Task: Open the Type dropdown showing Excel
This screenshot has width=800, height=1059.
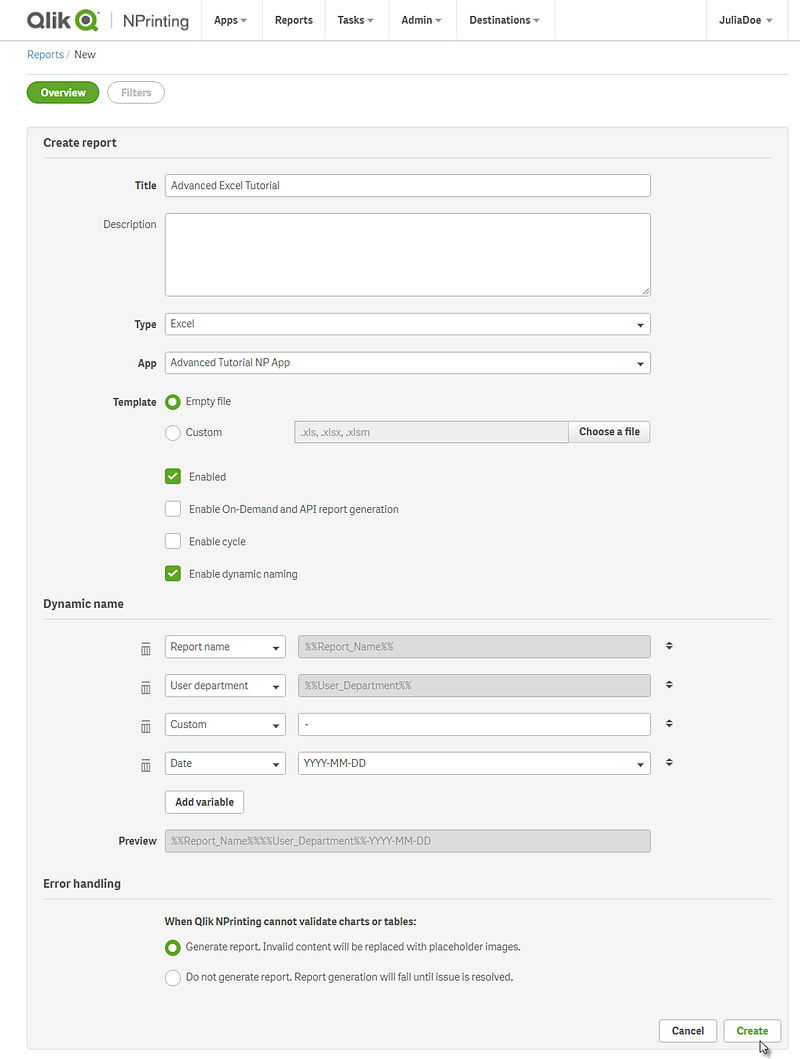Action: click(x=640, y=324)
